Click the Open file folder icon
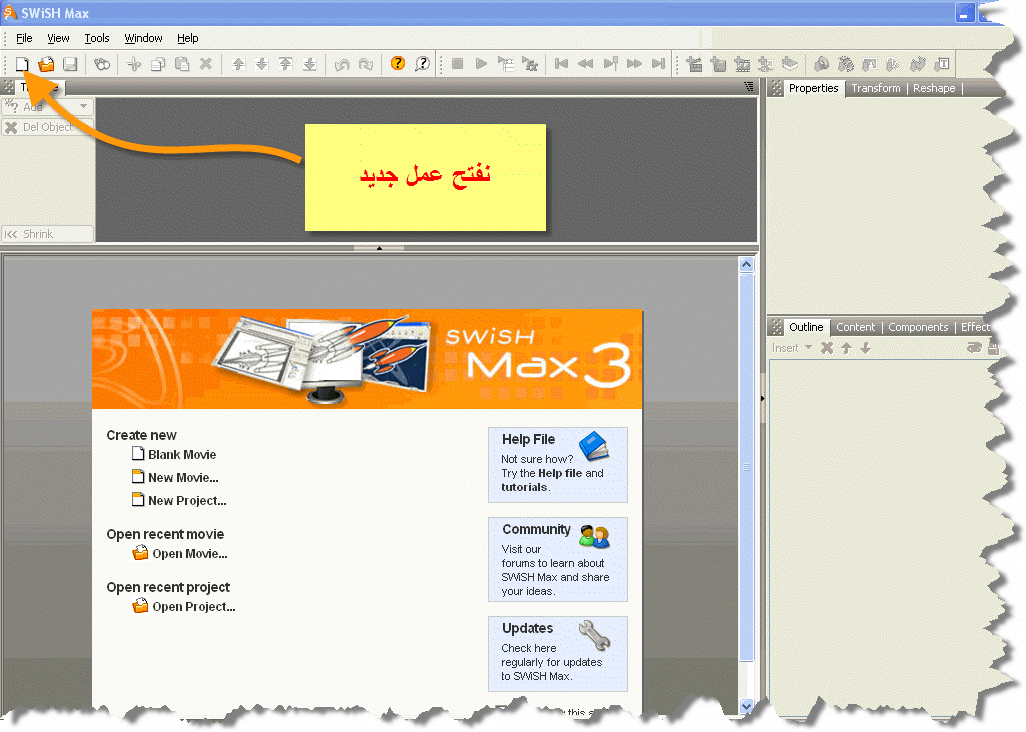Image resolution: width=1026 pixels, height=732 pixels. click(46, 64)
